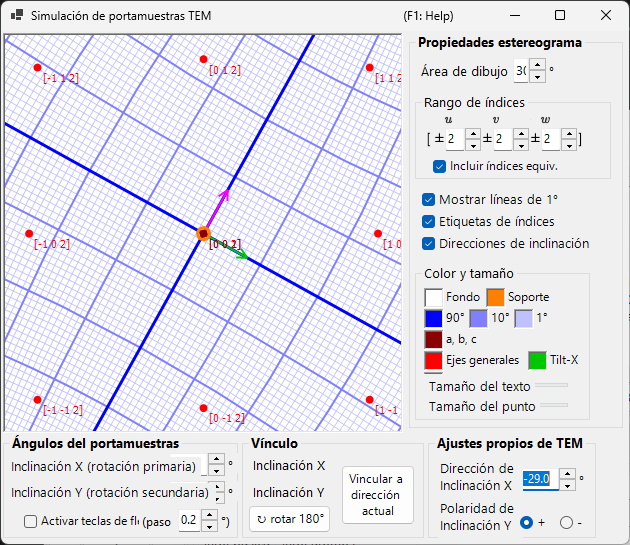Click the green Tilt-X direction arrow

(x=227, y=247)
